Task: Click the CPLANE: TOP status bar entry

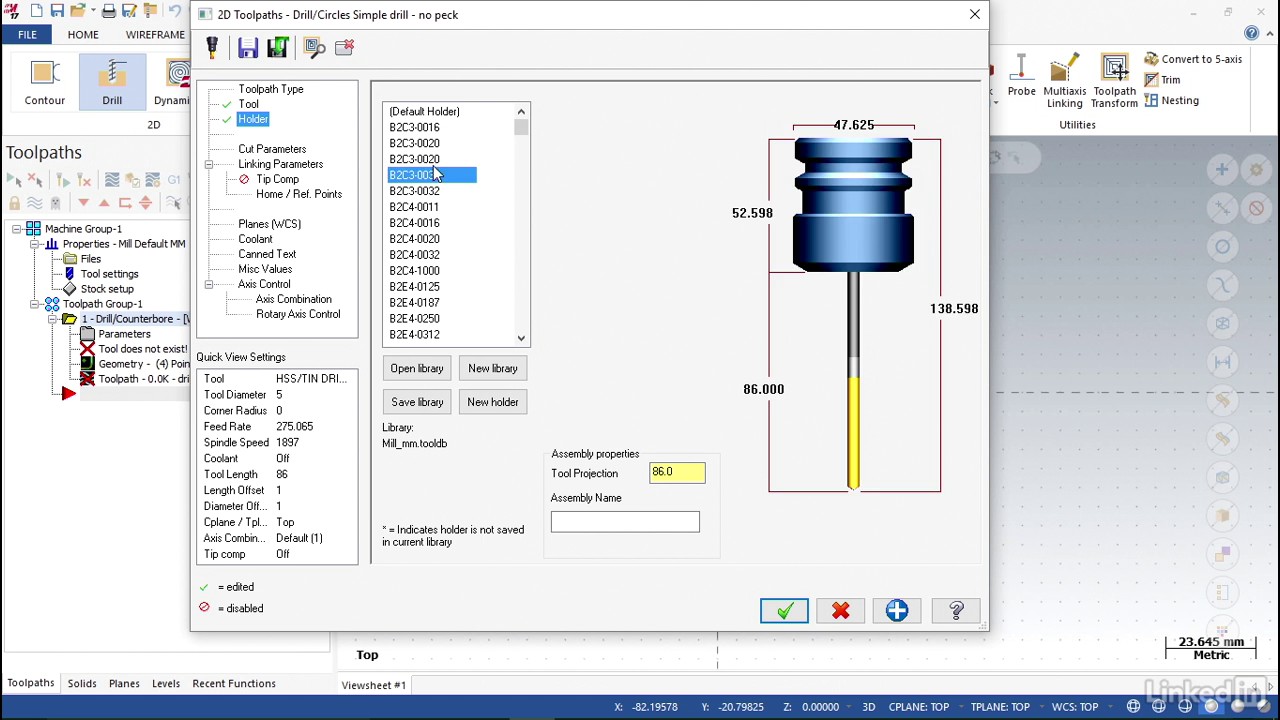Action: click(x=919, y=707)
